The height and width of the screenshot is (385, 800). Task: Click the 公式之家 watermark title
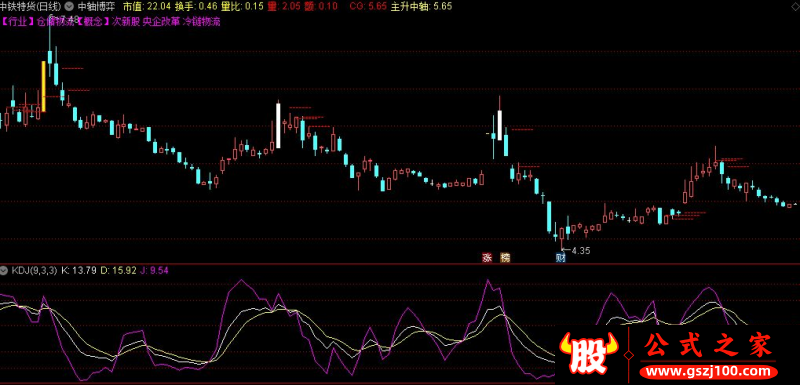pos(709,346)
